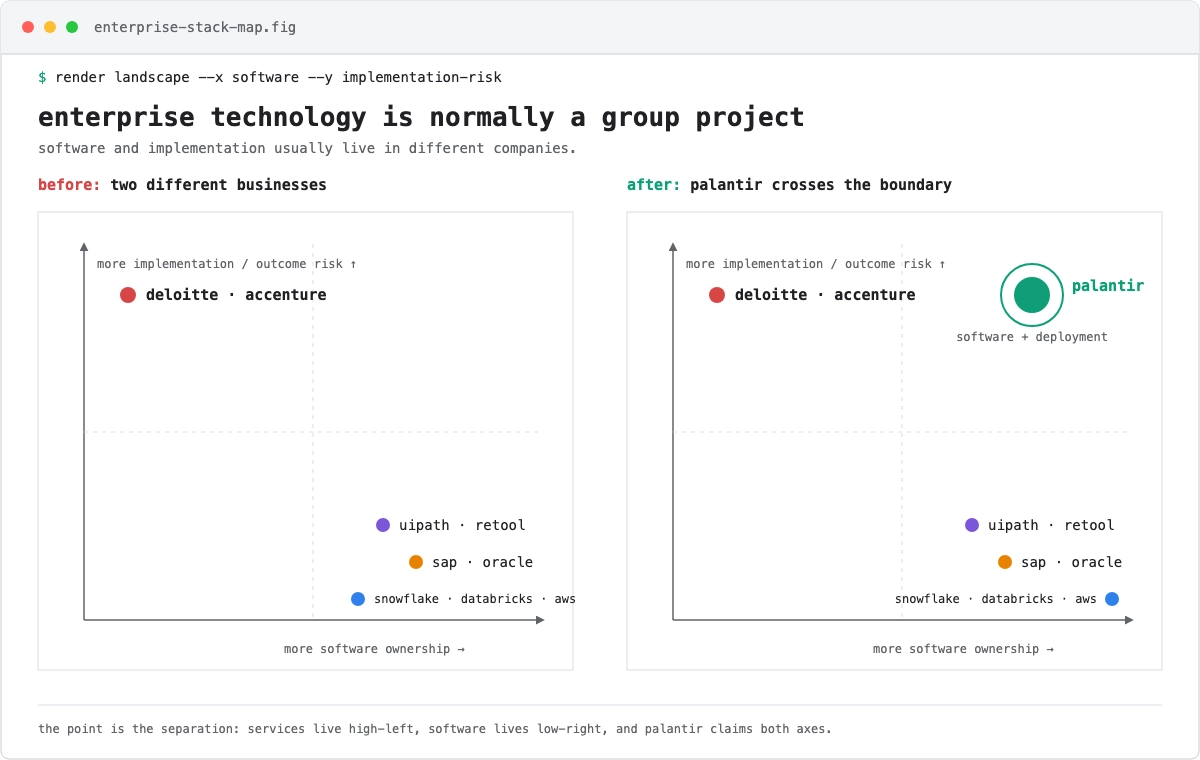The image size is (1200, 760).
Task: Select the red deloitte dot in after chart
Action: click(x=717, y=295)
